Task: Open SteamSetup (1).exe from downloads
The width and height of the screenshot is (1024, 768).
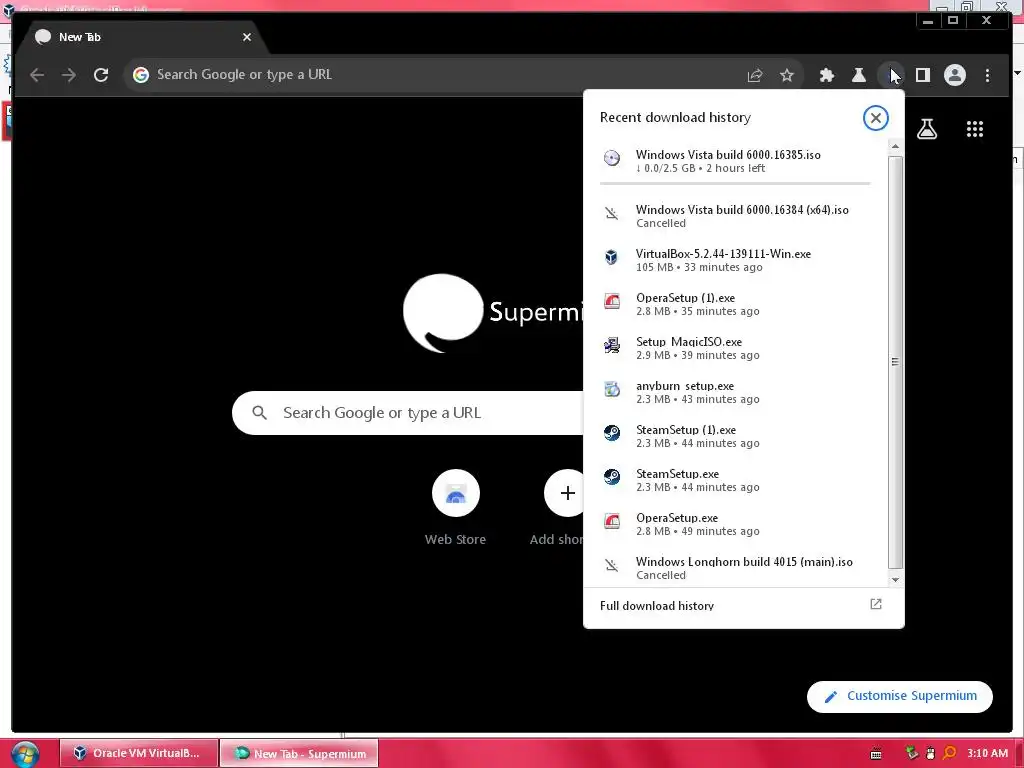Action: [x=735, y=436]
